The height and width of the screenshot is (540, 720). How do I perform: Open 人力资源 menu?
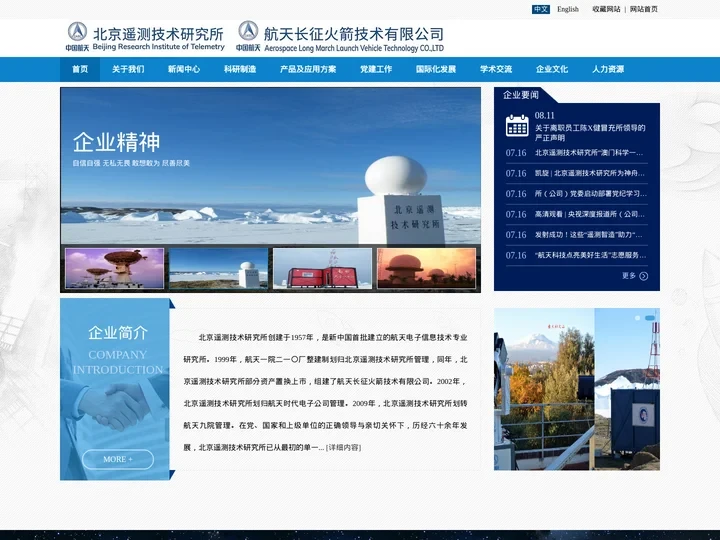608,69
